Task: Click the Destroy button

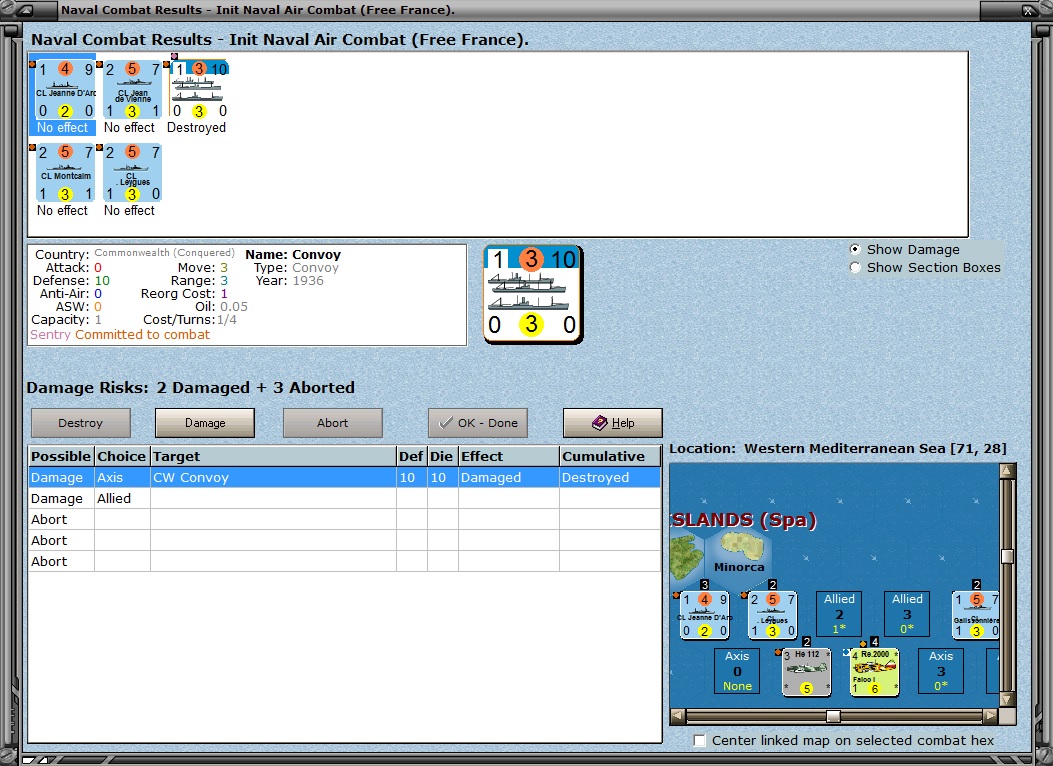Action: 81,423
